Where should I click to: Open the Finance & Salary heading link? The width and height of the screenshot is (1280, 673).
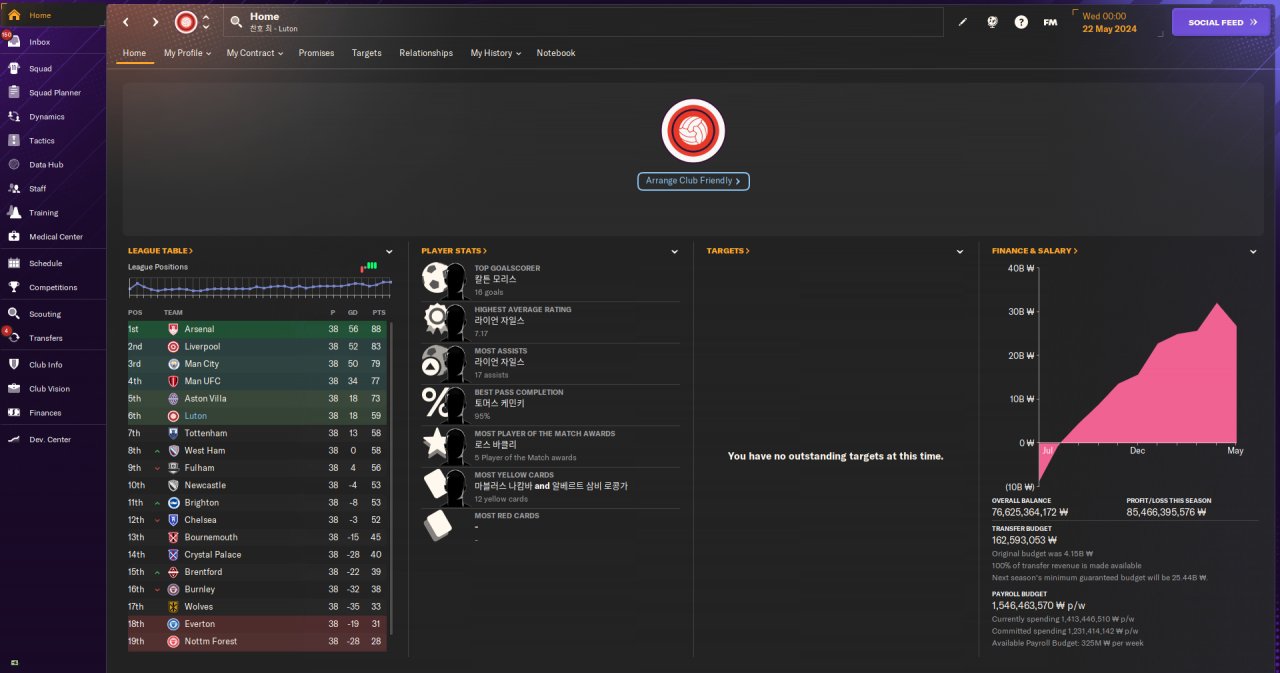coord(1035,251)
